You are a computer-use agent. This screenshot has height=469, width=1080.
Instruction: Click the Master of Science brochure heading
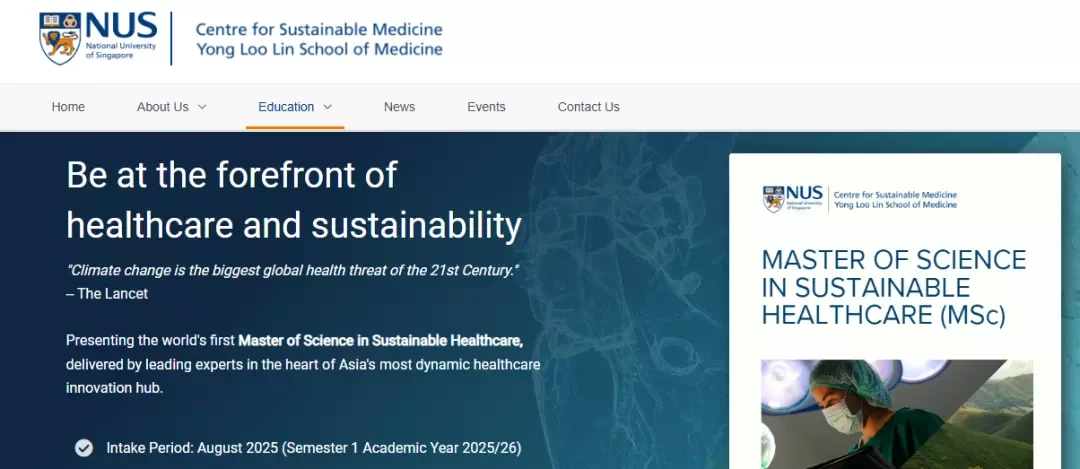point(894,287)
